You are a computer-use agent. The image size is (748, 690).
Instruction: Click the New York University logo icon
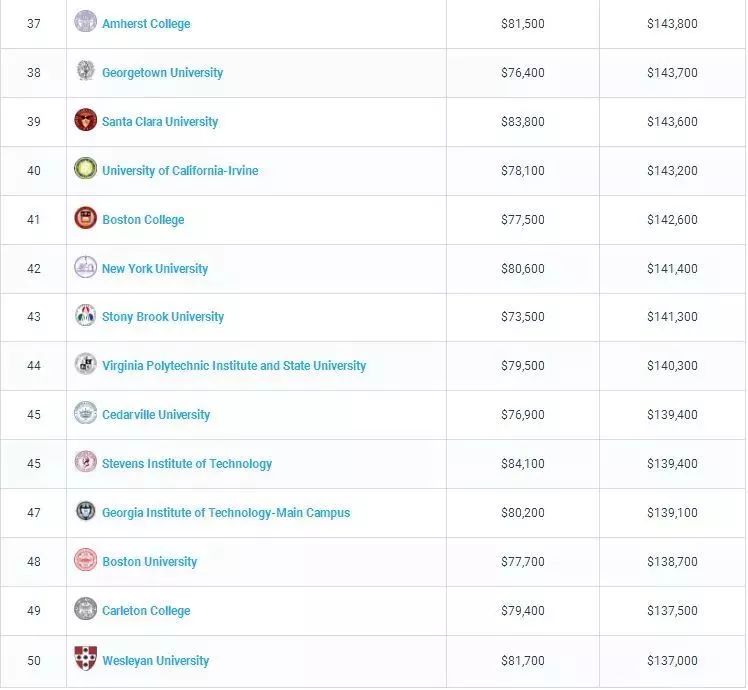86,267
